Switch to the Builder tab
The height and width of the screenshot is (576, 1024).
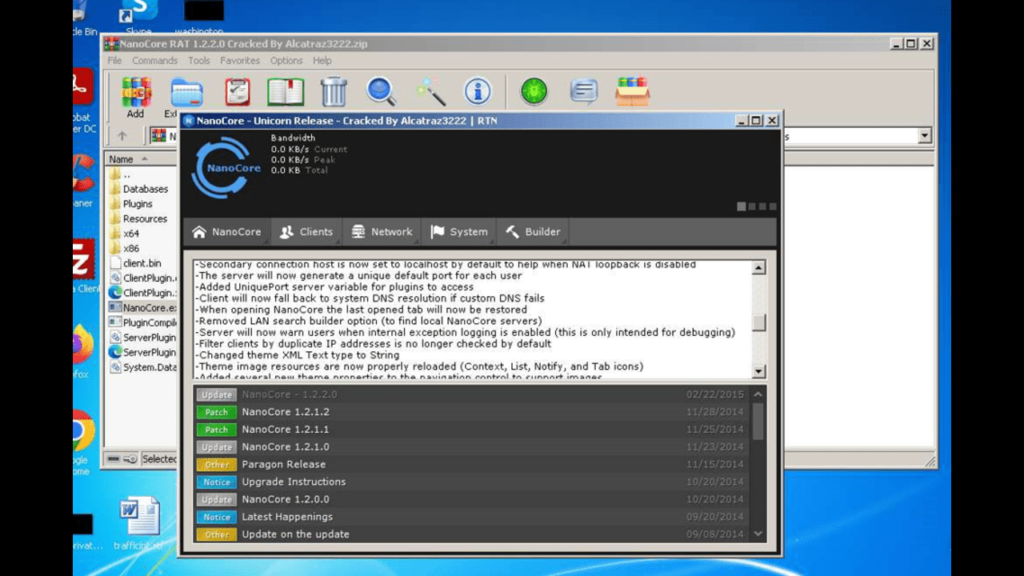click(533, 232)
